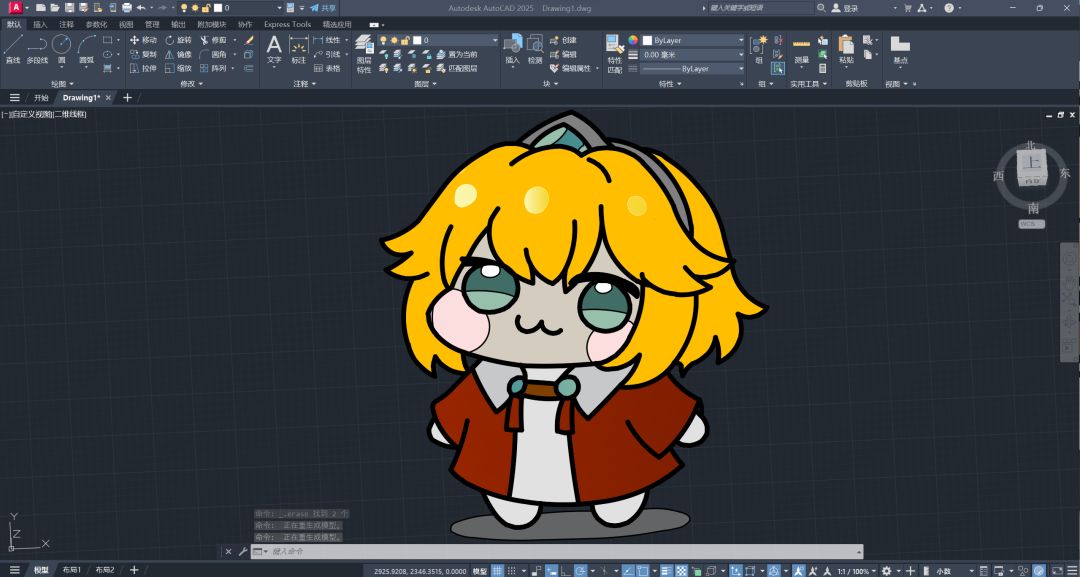
Task: Toggle the layer on/off bulb in ribbon layer dropdown
Action: (383, 40)
